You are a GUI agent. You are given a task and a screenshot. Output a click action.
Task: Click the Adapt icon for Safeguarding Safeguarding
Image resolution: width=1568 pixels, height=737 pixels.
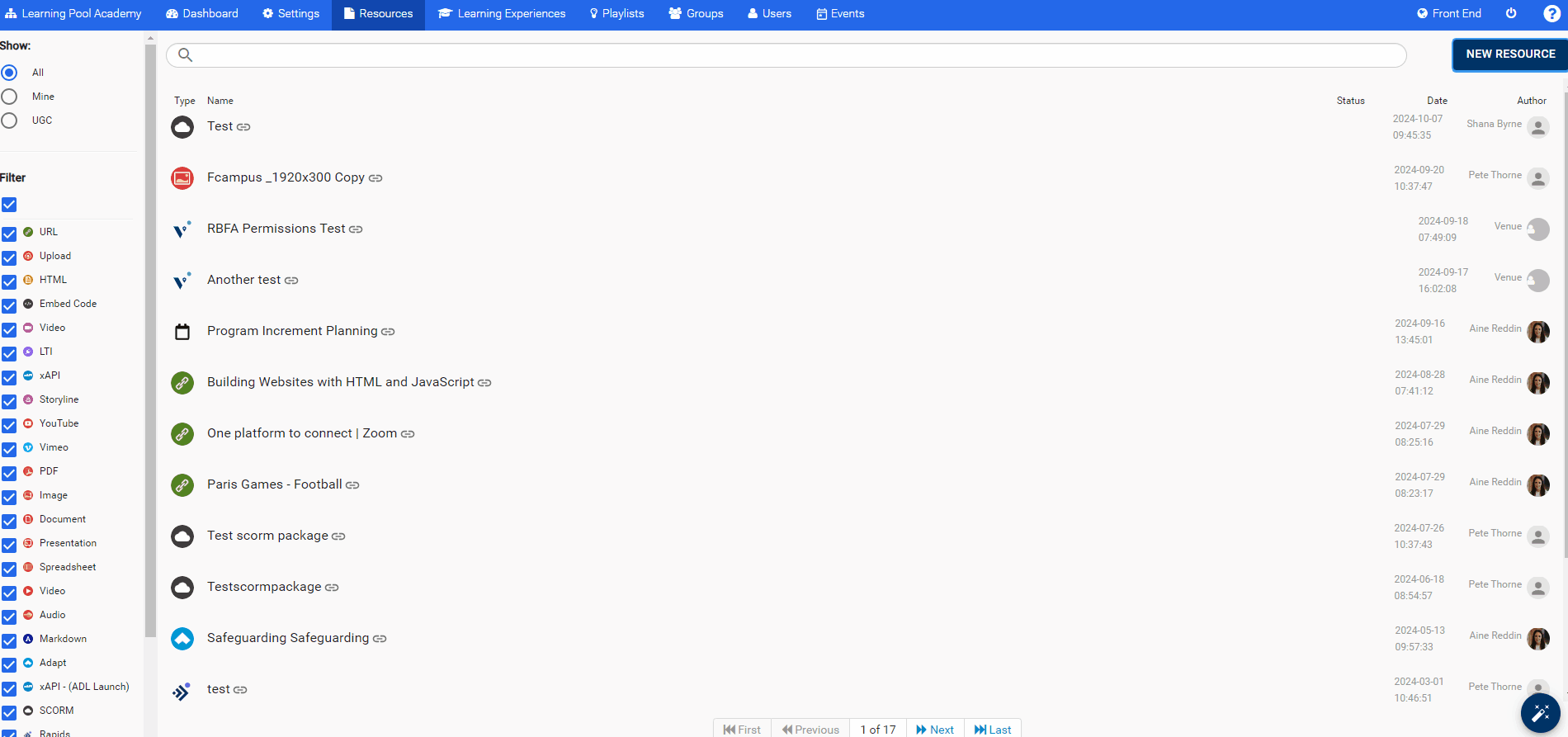[x=182, y=639]
